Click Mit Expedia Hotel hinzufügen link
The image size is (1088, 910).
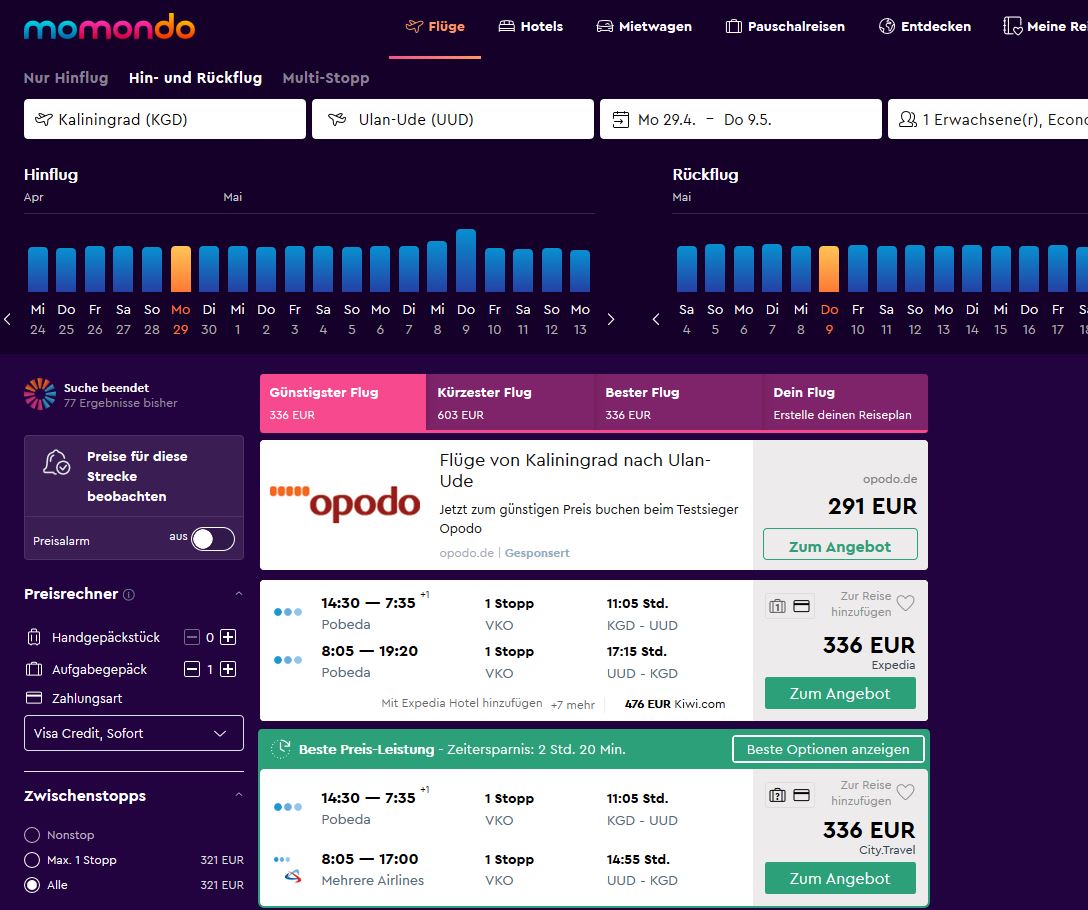click(461, 703)
